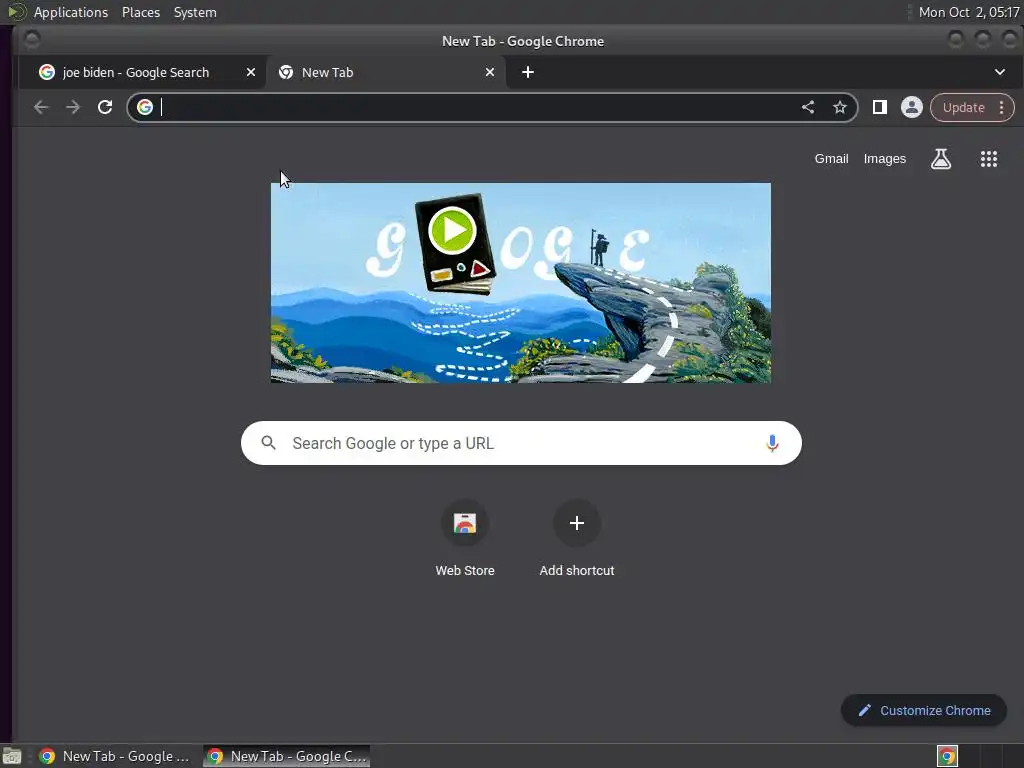Open the Images link

click(x=884, y=159)
